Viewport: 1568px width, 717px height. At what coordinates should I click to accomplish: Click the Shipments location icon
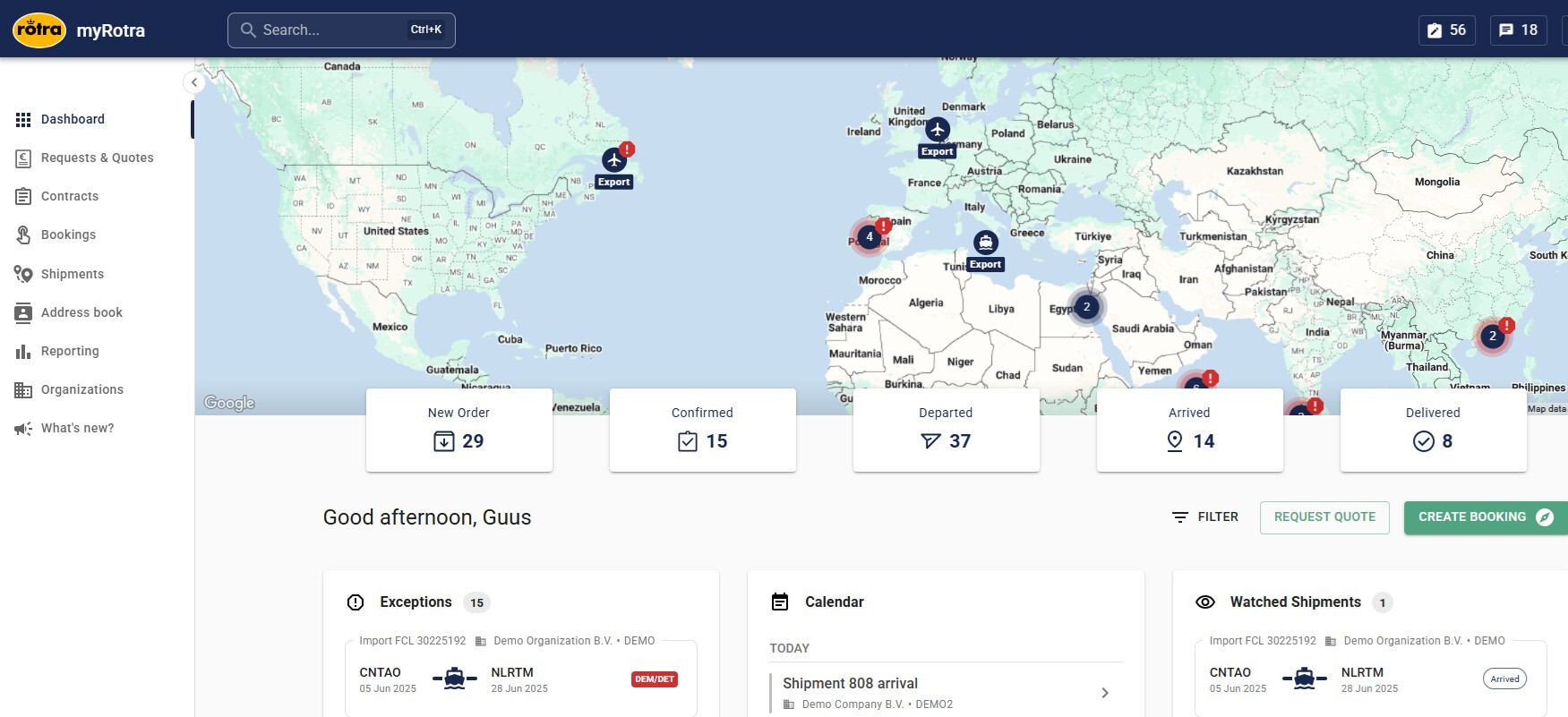click(x=23, y=274)
